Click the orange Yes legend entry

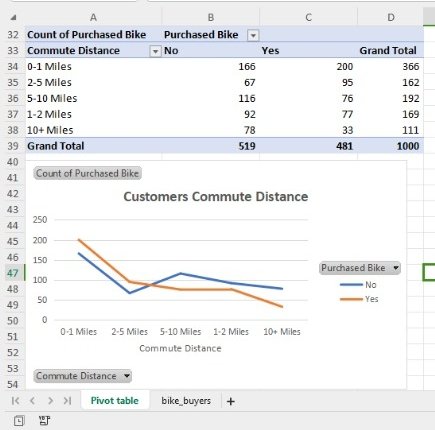(x=359, y=299)
